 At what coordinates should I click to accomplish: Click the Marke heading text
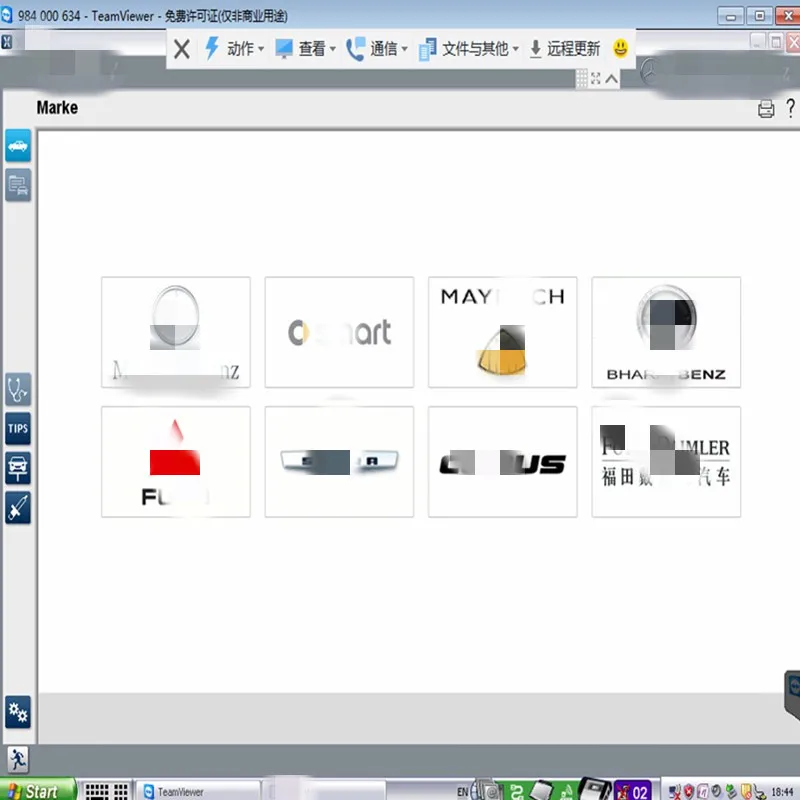(57, 108)
